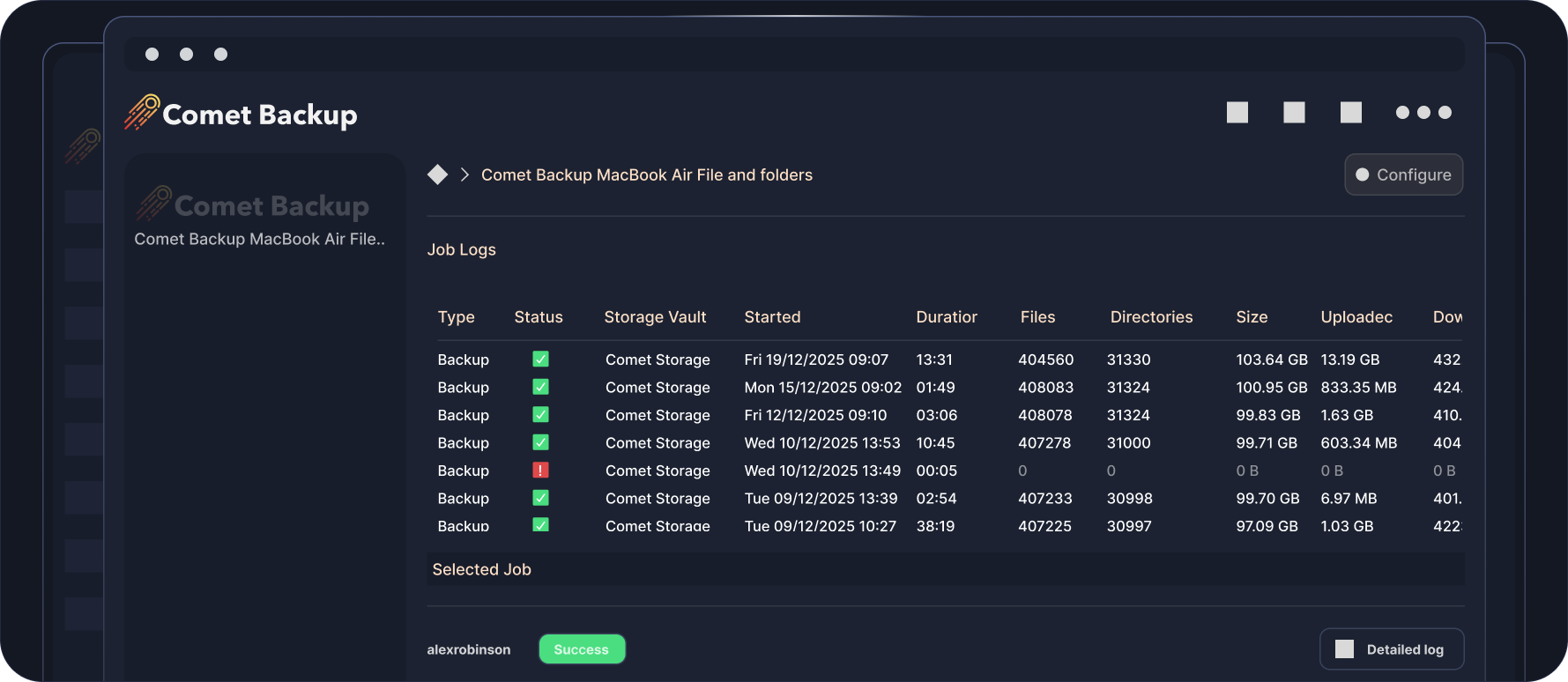Open the Detailed log button

pyautogui.click(x=1393, y=649)
